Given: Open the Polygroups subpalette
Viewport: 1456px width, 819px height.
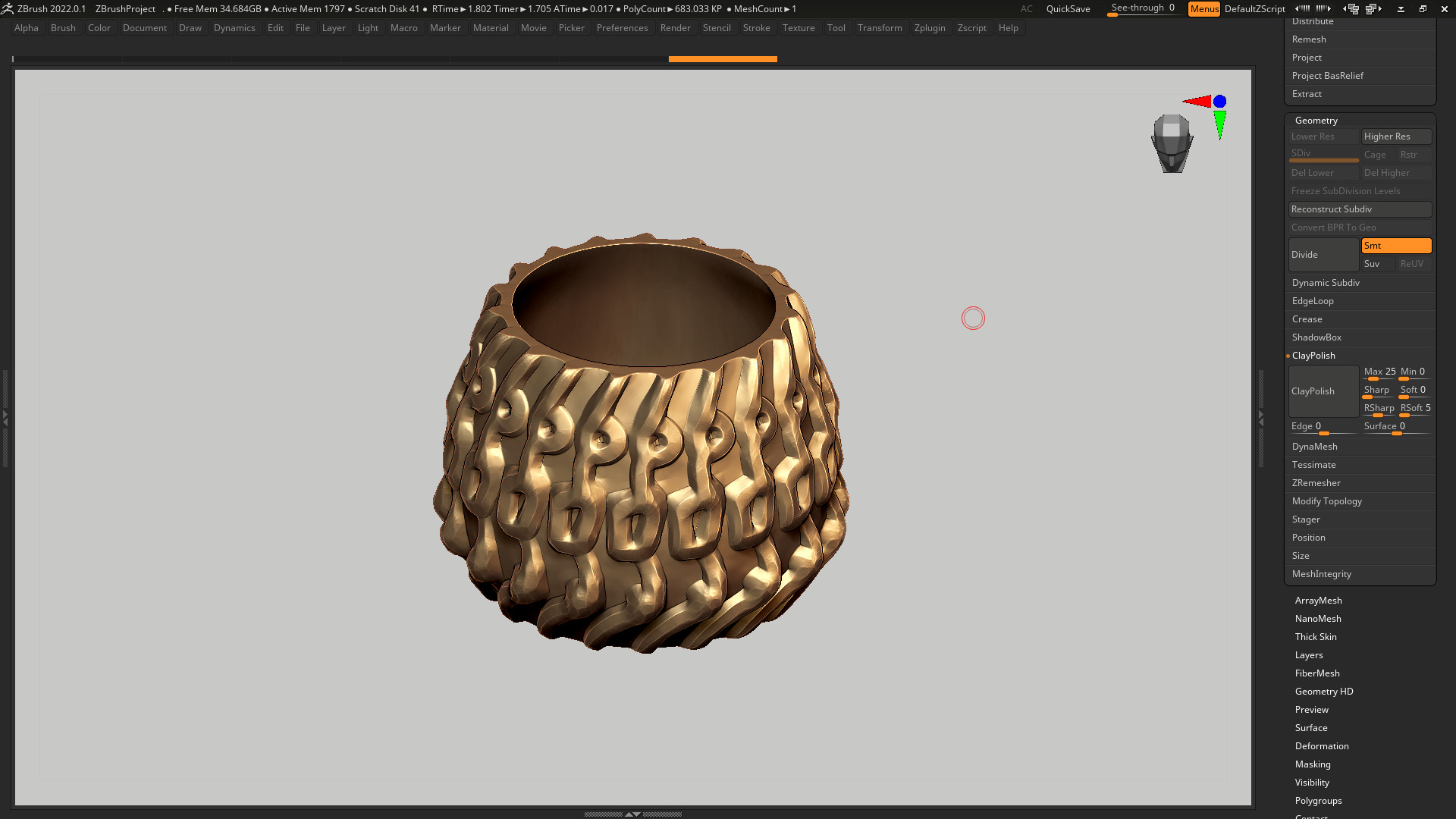Looking at the screenshot, I should click(x=1318, y=801).
